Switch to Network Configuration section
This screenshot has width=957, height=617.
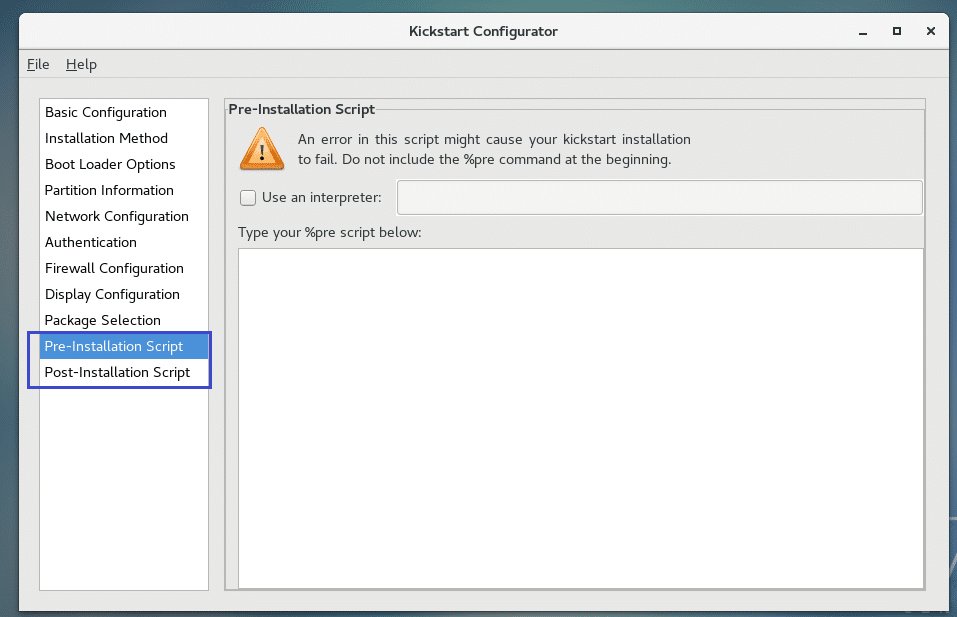116,216
